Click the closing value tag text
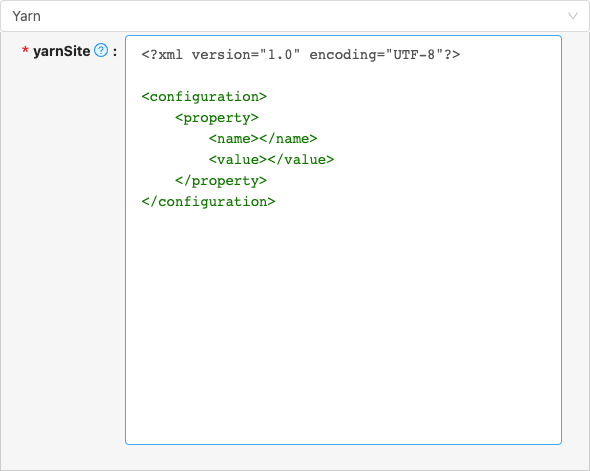 click(301, 160)
